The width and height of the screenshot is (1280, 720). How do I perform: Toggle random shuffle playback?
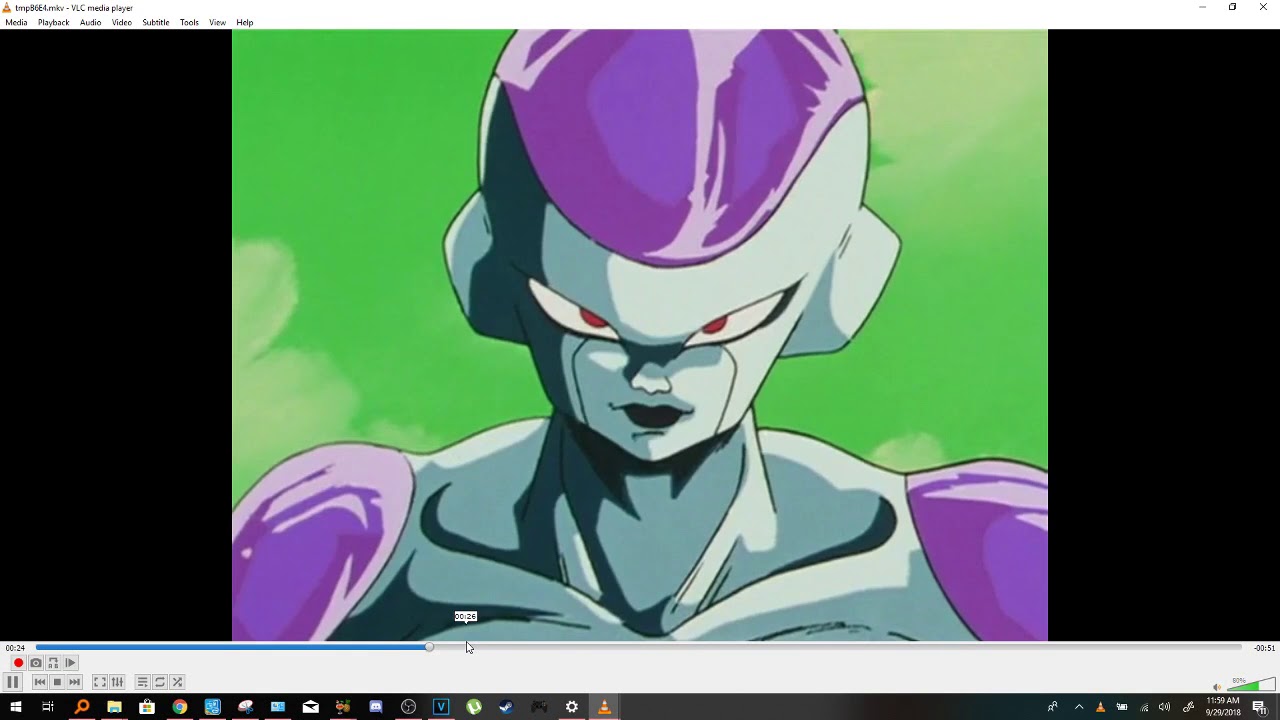click(177, 682)
